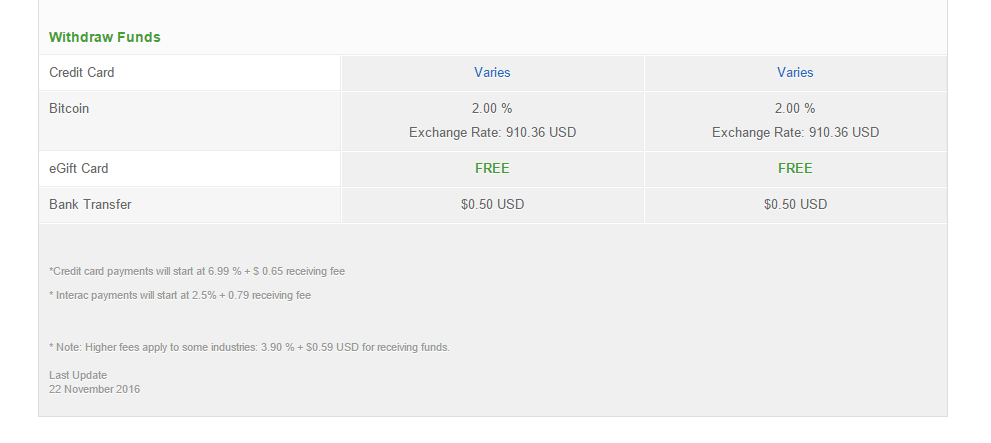Click first Exchange Rate 910.36 USD text
Viewport: 991px width, 443px height.
coord(492,133)
